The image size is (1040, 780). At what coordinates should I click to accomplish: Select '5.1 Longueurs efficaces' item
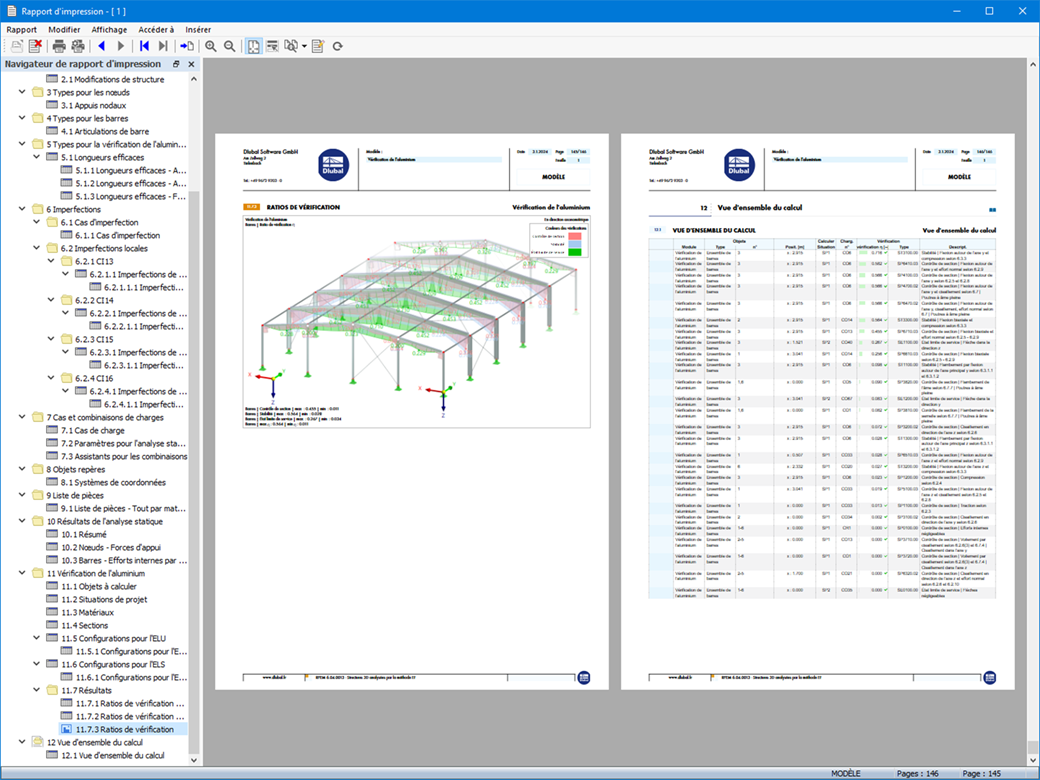(102, 157)
